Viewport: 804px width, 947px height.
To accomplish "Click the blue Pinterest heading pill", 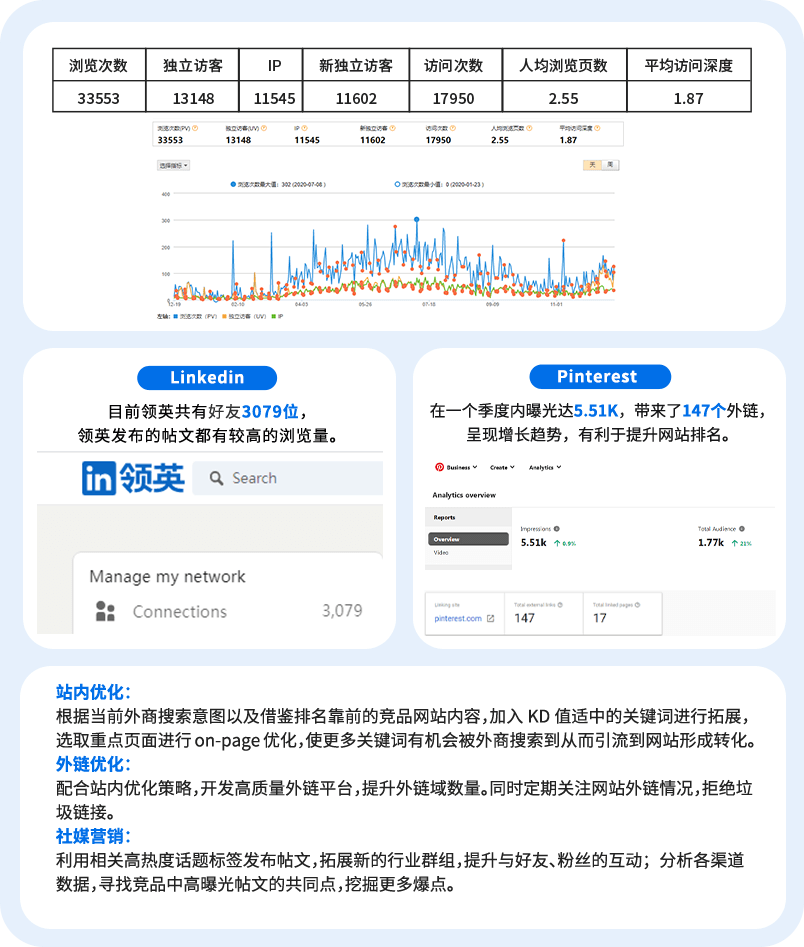I will [x=600, y=376].
